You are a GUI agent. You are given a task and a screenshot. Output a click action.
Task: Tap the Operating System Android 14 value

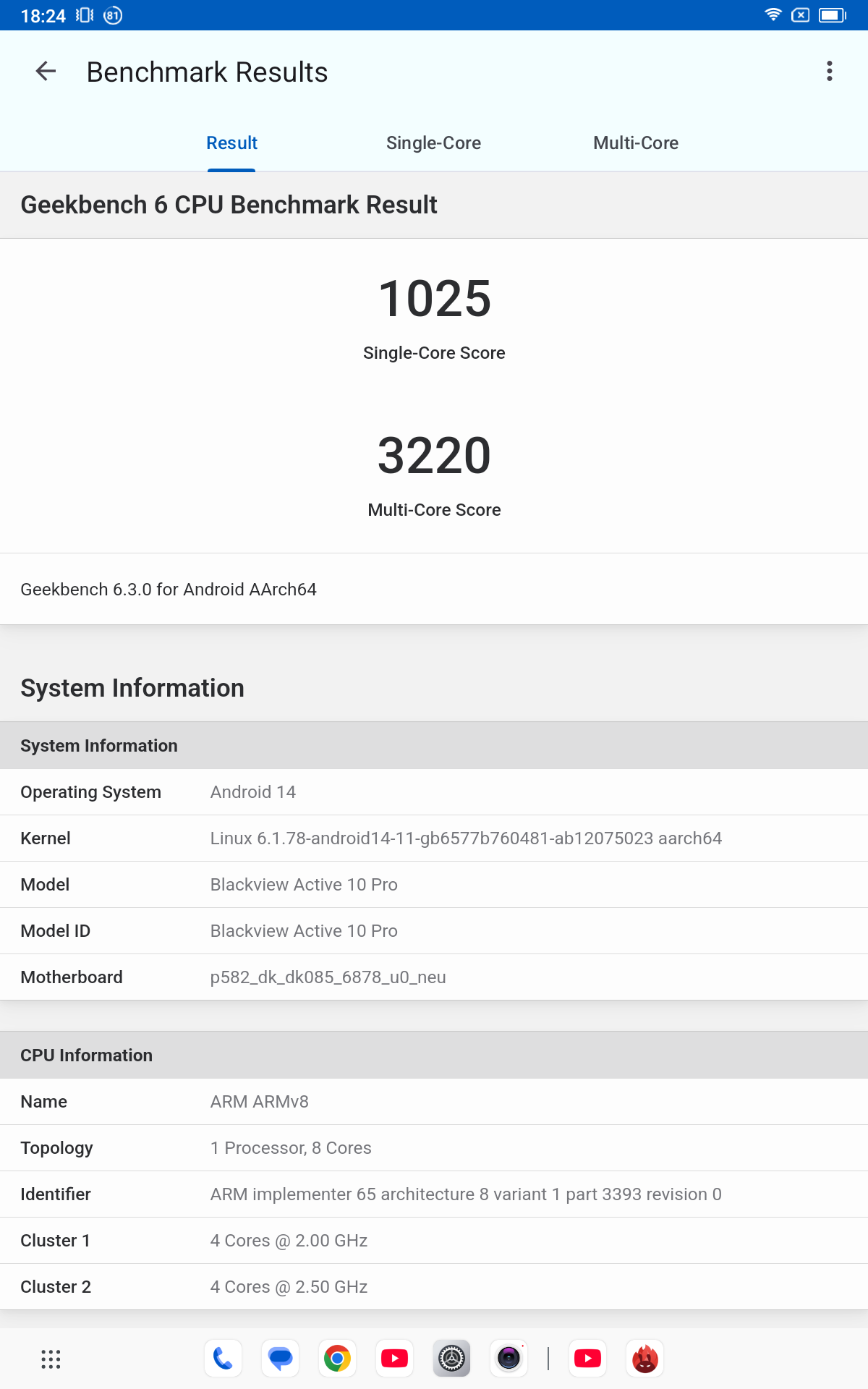(253, 792)
